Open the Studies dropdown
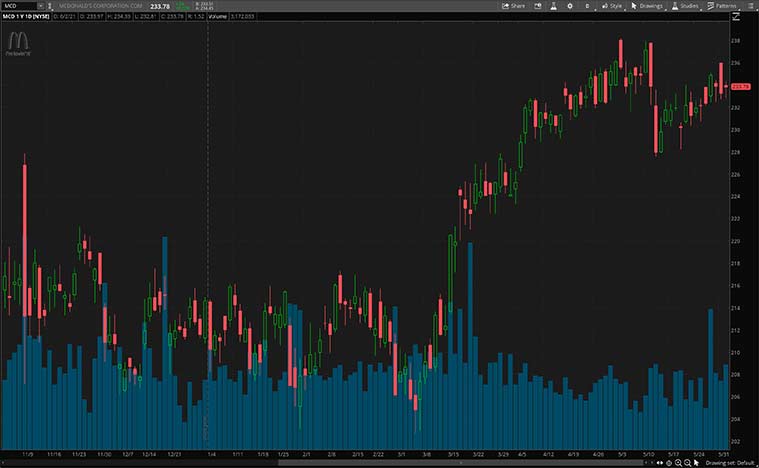The image size is (759, 468). [x=685, y=5]
